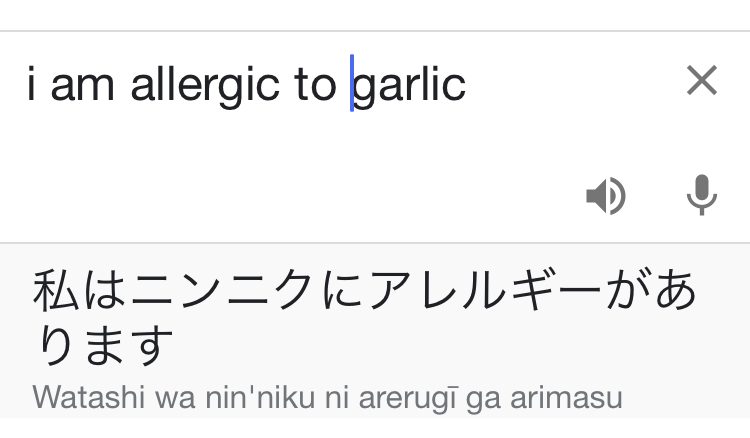Screen dimensions: 750x438
Task: Play pronunciation with the speaker icon
Action: (605, 196)
